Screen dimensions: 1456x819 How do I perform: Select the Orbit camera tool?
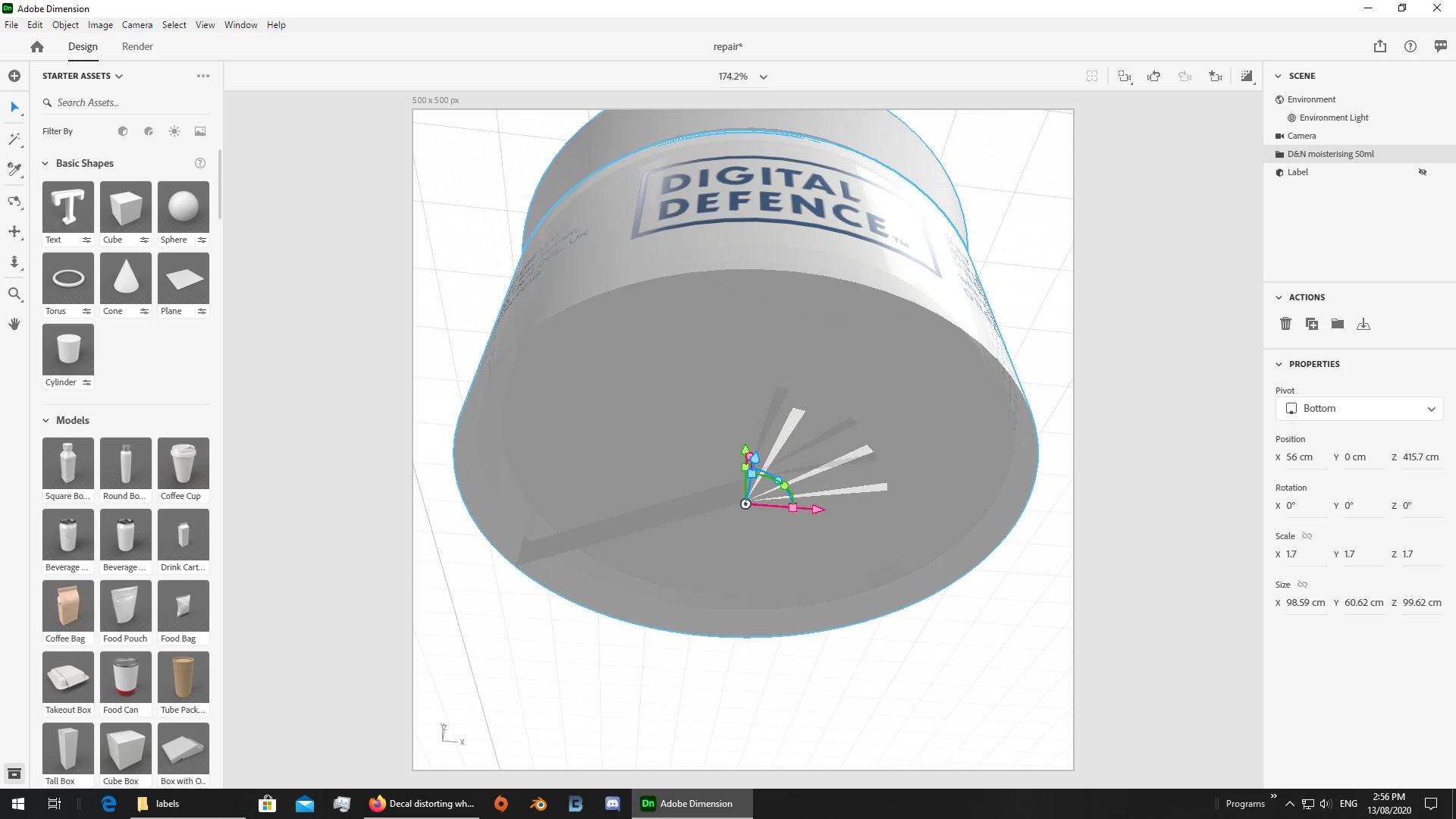(x=14, y=201)
